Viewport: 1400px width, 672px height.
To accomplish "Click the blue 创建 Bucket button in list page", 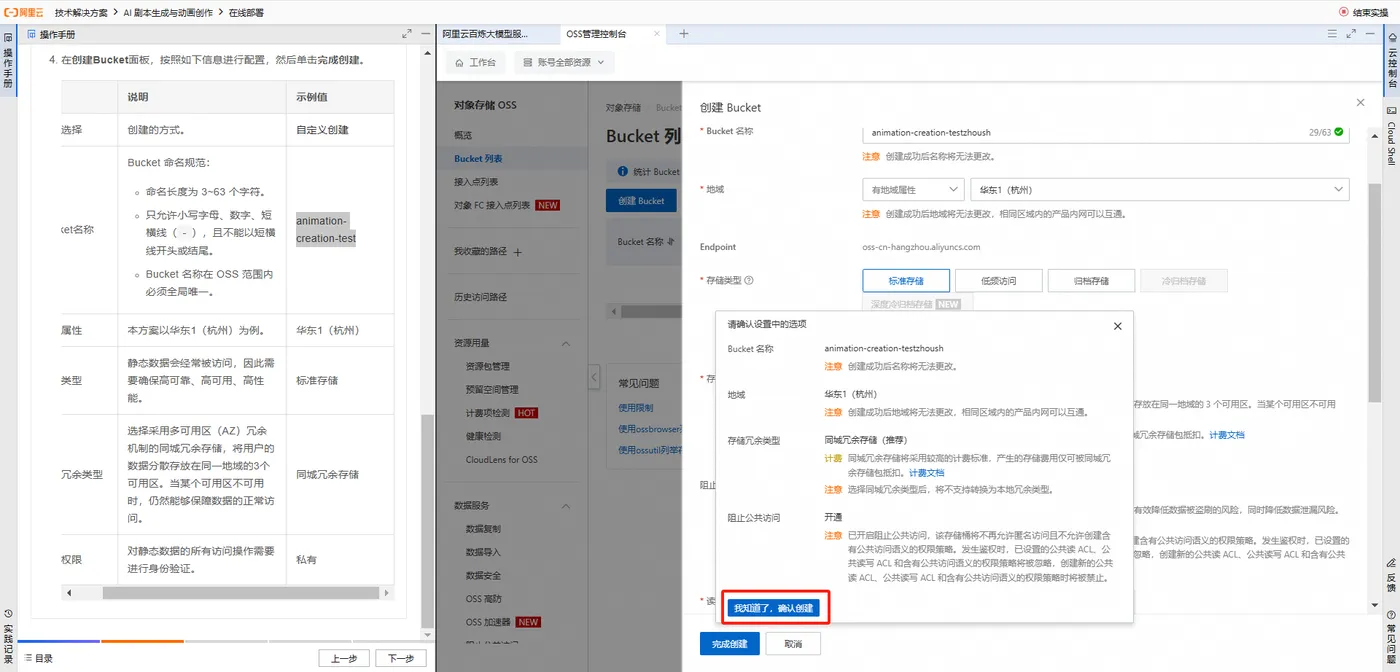I will [641, 201].
